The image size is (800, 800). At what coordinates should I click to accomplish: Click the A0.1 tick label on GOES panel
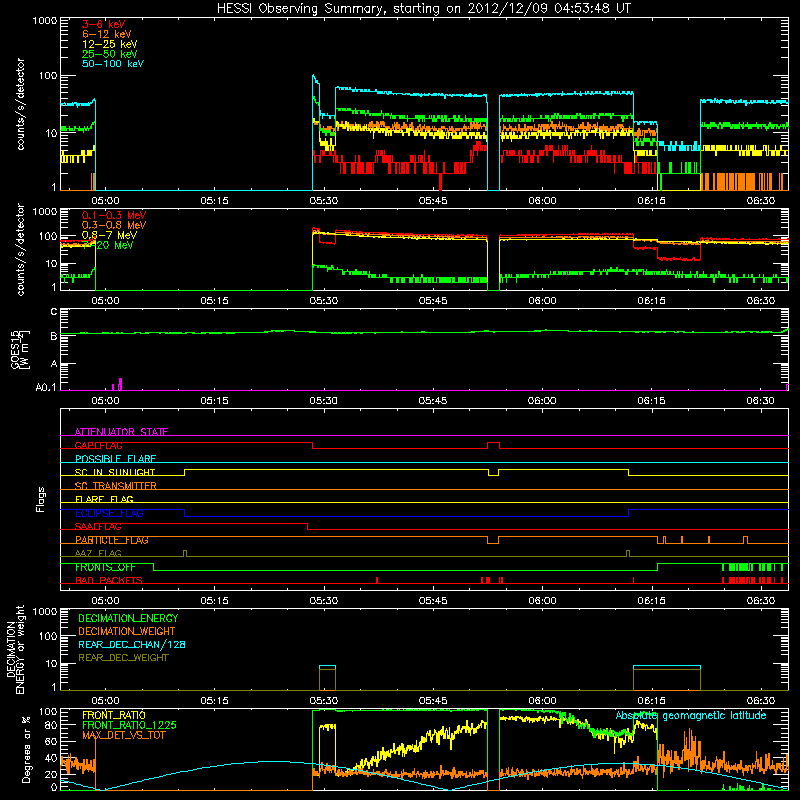tap(46, 387)
